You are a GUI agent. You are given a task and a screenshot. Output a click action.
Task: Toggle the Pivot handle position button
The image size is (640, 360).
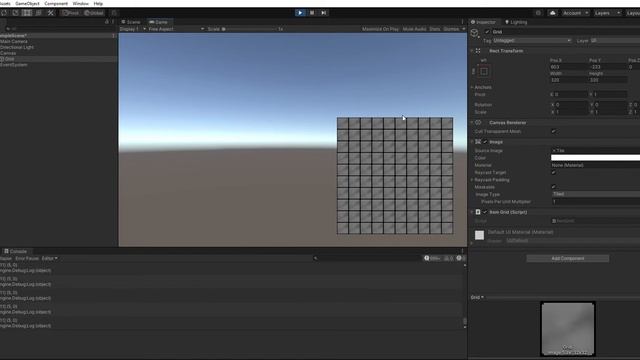[x=71, y=13]
